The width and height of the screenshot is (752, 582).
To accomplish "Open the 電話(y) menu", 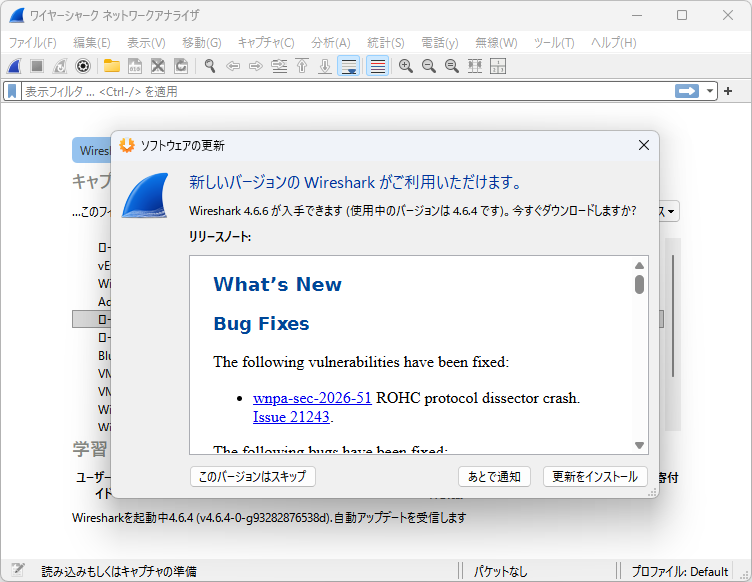I will (440, 43).
